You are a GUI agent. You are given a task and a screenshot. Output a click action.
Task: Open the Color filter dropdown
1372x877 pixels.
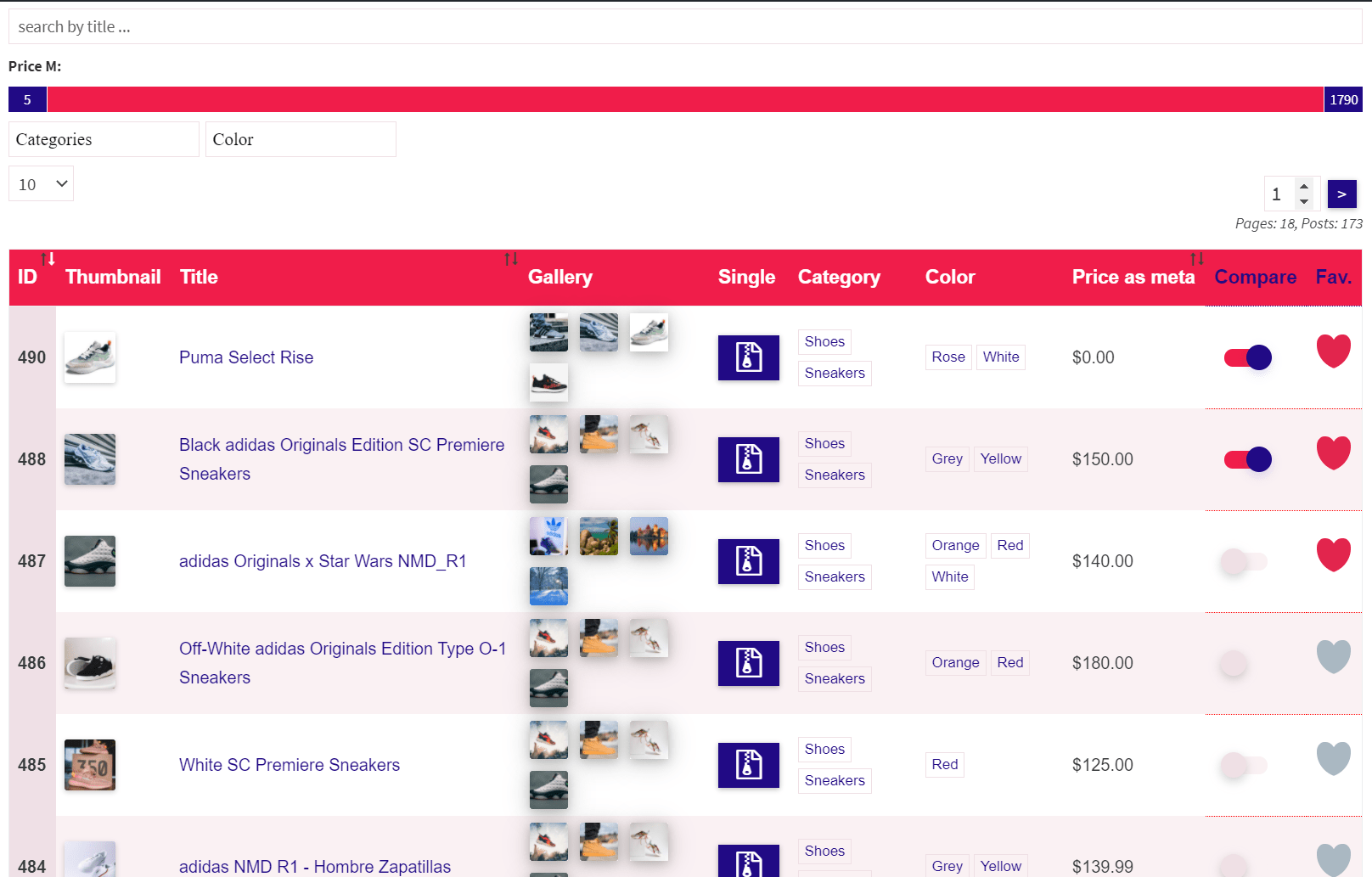[301, 139]
